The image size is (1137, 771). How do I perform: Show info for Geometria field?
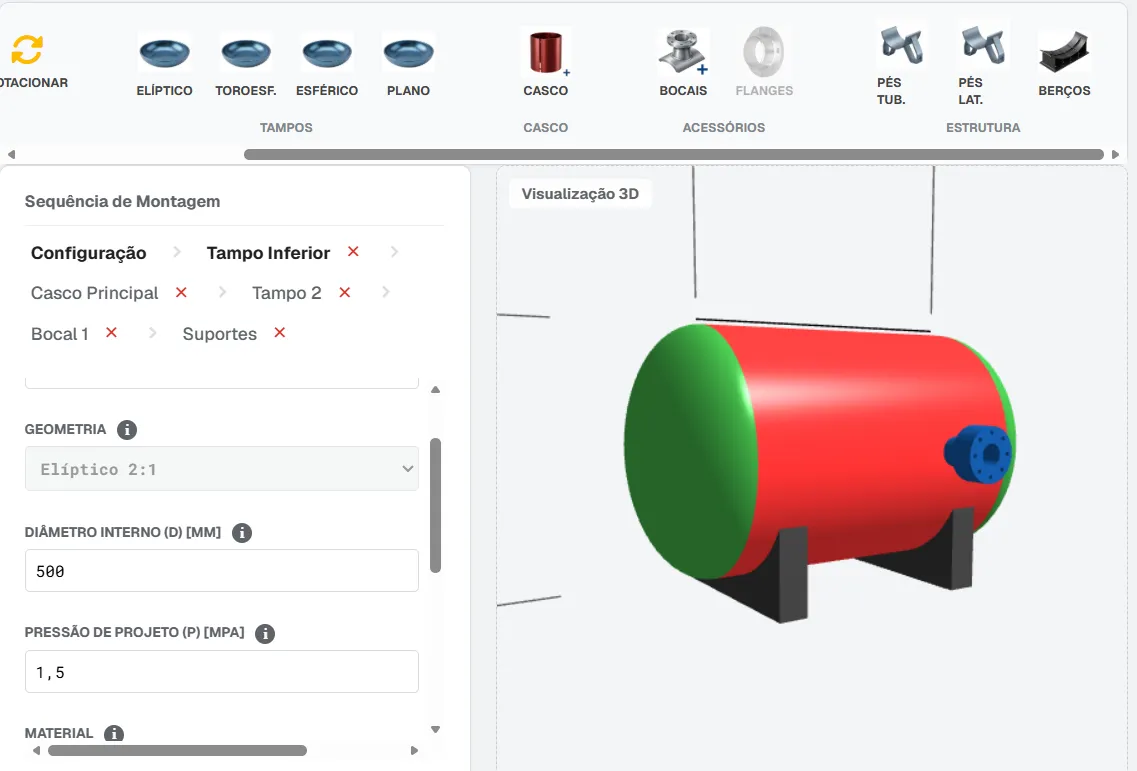click(x=127, y=429)
